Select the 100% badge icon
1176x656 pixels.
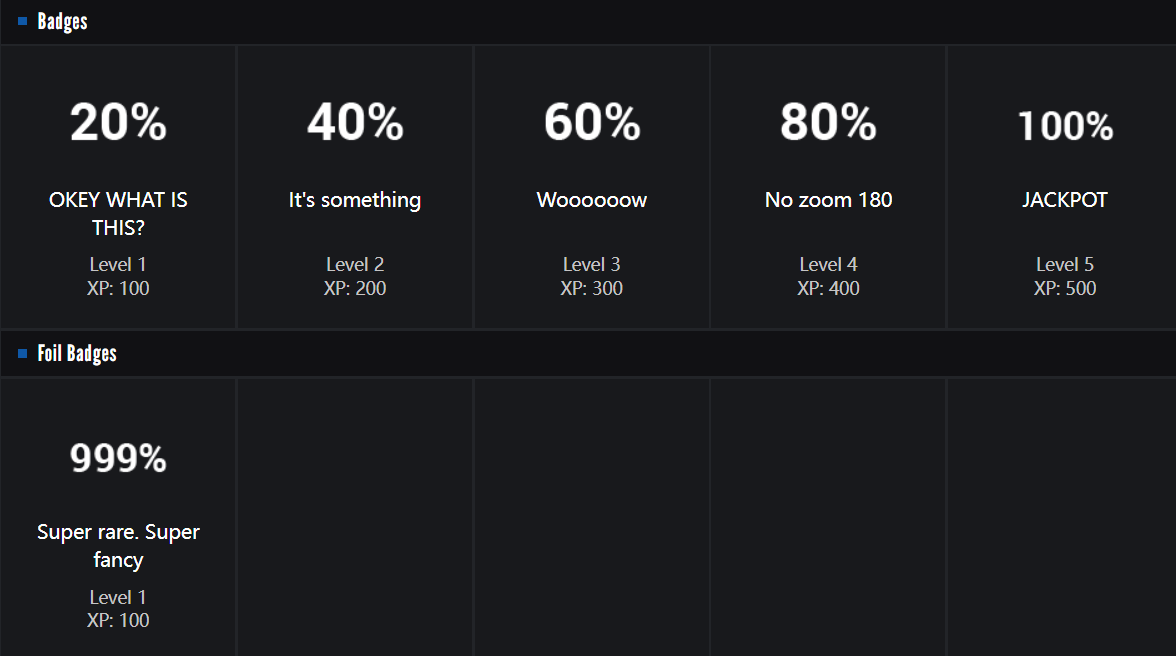click(x=1065, y=126)
